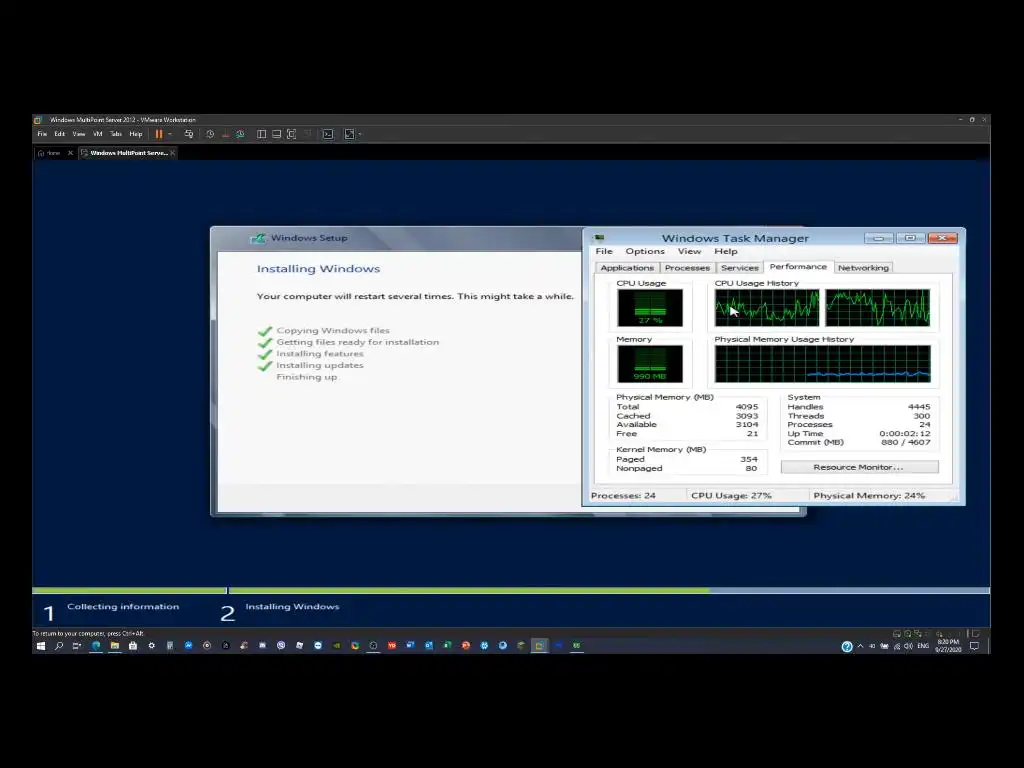Open the VMware Help menu
The width and height of the screenshot is (1024, 768).
coord(136,134)
